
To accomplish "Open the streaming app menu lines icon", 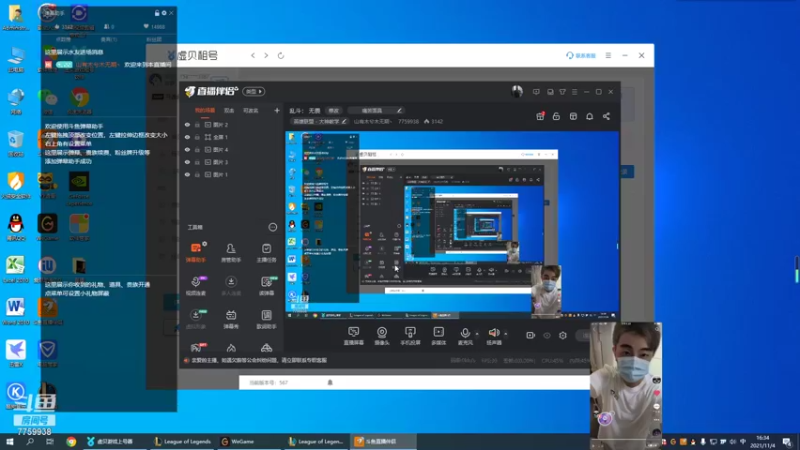I will click(x=574, y=92).
